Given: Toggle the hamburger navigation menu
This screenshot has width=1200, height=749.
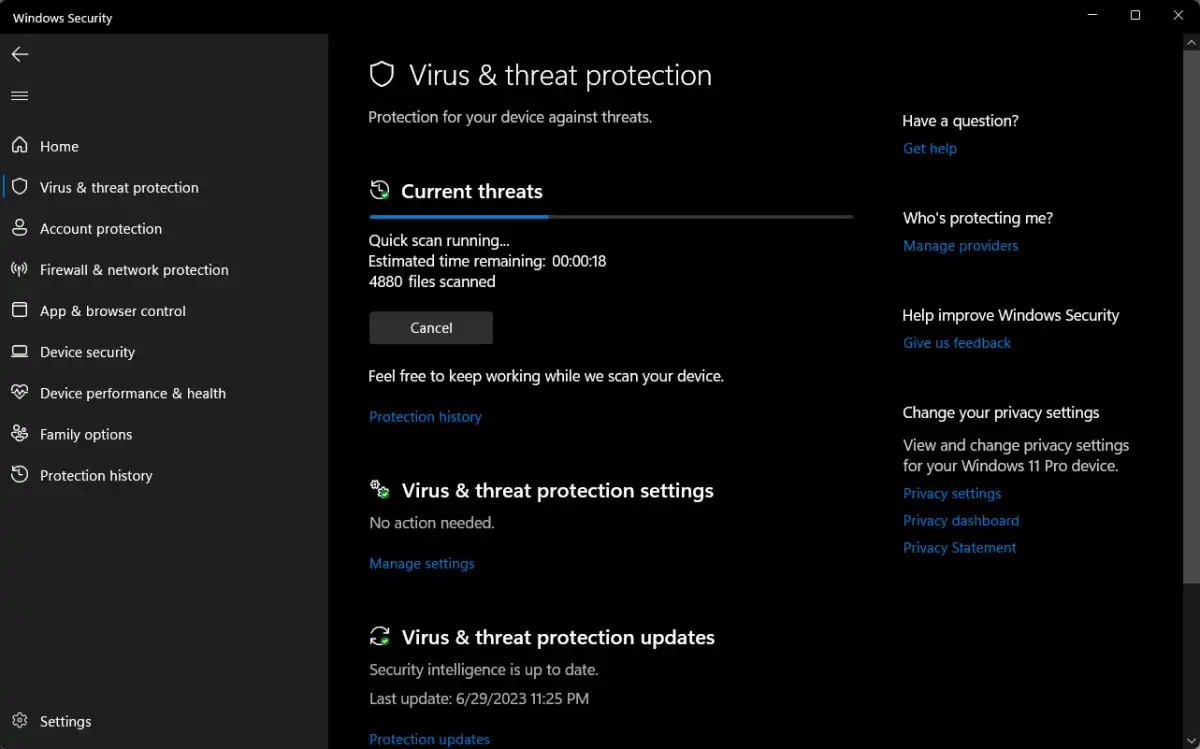Looking at the screenshot, I should pos(20,96).
